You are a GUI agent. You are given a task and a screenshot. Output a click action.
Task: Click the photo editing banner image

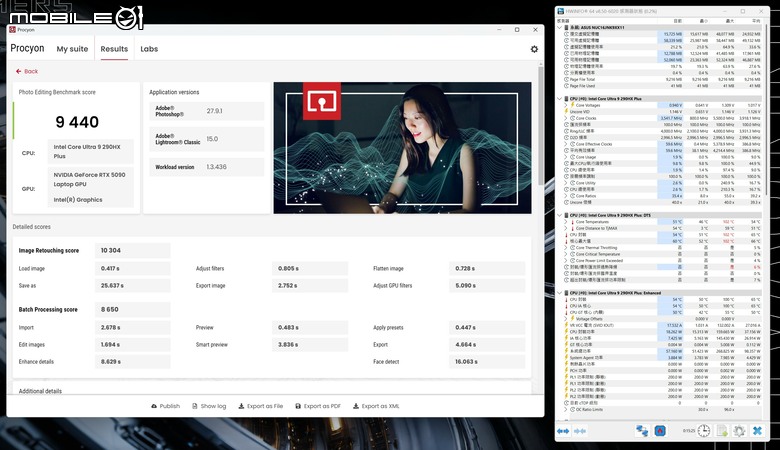(x=402, y=148)
